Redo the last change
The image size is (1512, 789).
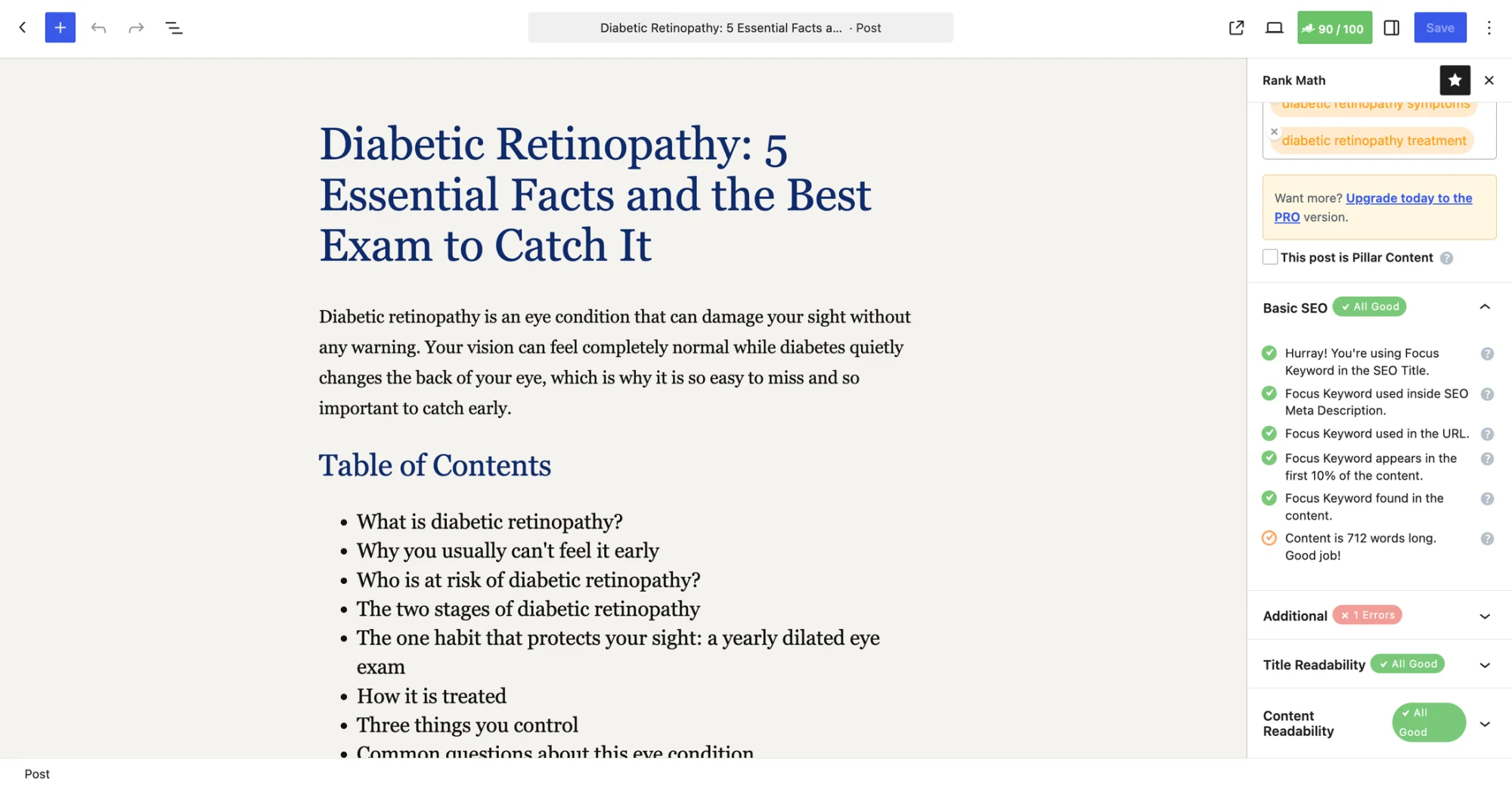(x=136, y=28)
